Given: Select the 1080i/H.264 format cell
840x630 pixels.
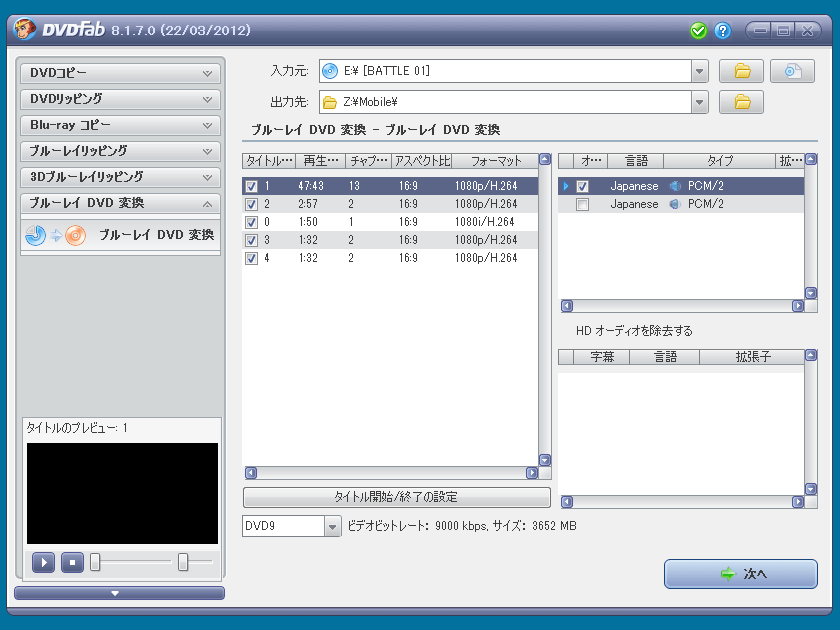Looking at the screenshot, I should [485, 222].
